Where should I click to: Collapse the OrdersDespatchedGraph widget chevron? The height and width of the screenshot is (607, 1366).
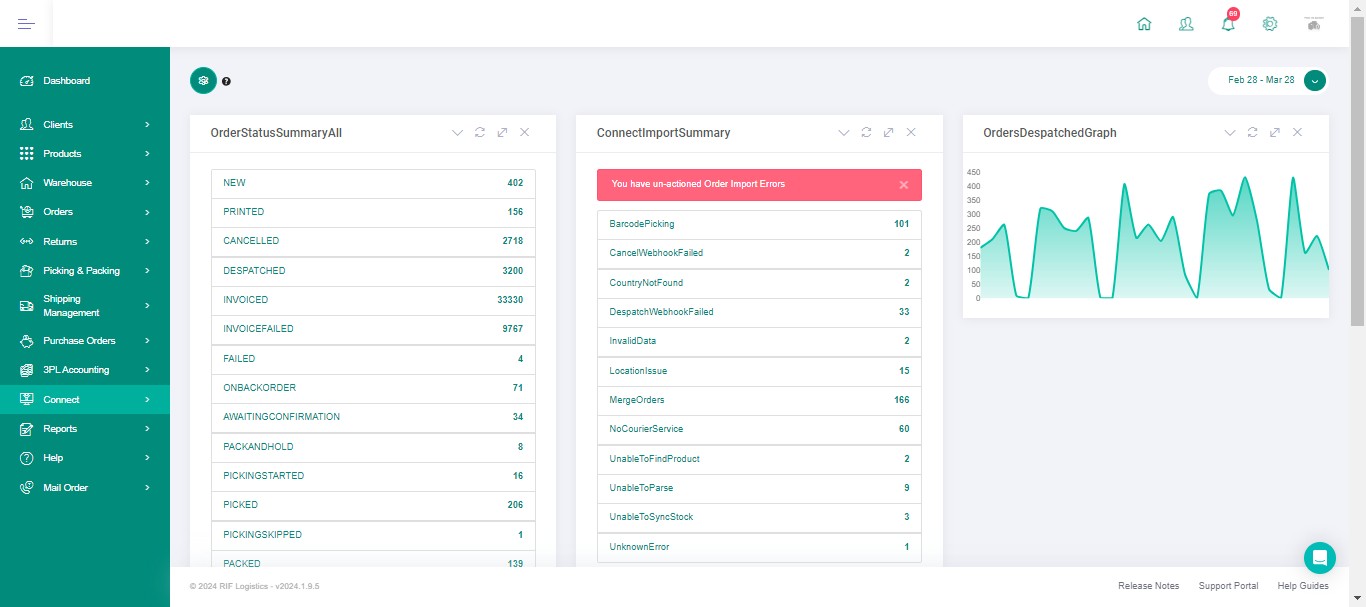coord(1230,132)
